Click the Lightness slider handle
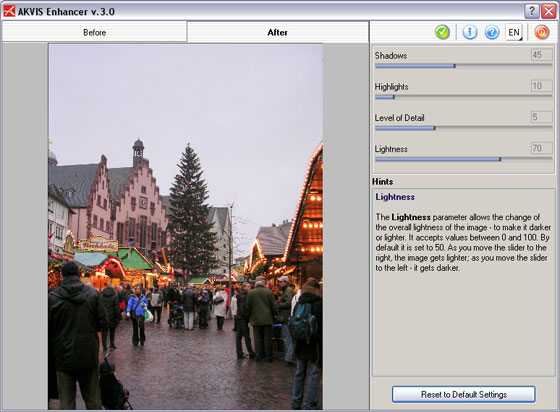Screen dimensions: 560x412 [500, 159]
